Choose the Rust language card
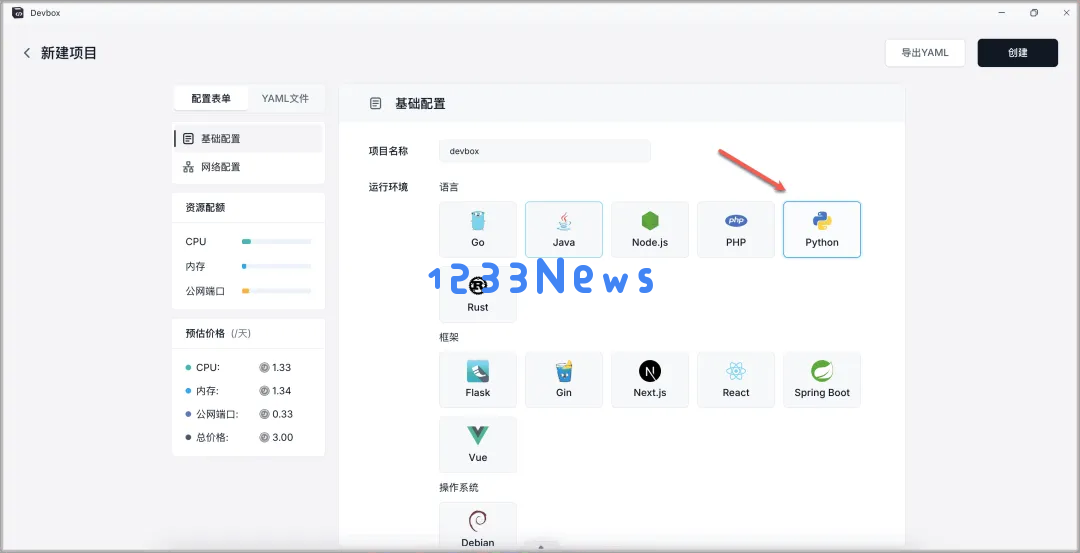 pos(478,296)
